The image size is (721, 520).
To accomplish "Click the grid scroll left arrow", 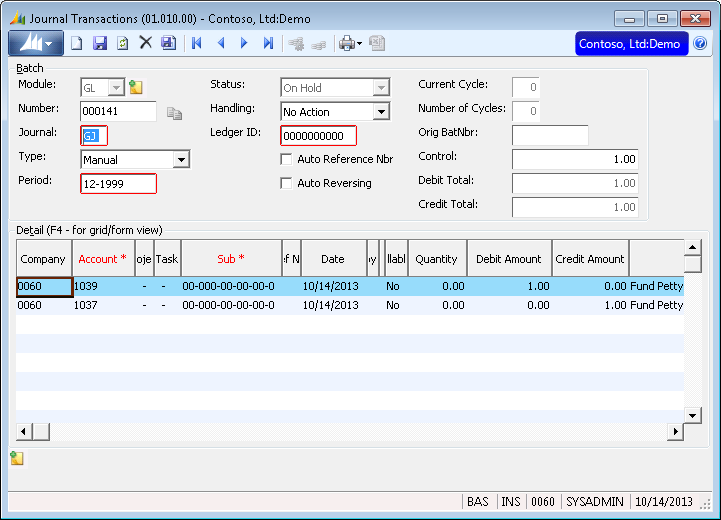I will 24,432.
